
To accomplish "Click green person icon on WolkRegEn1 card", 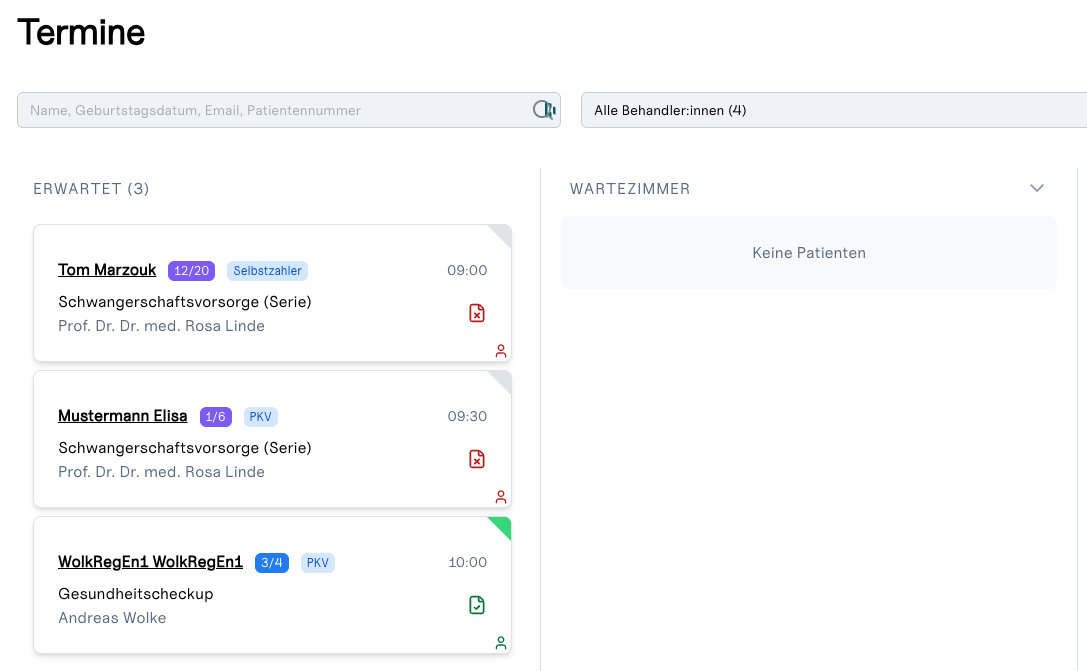I will 501,643.
